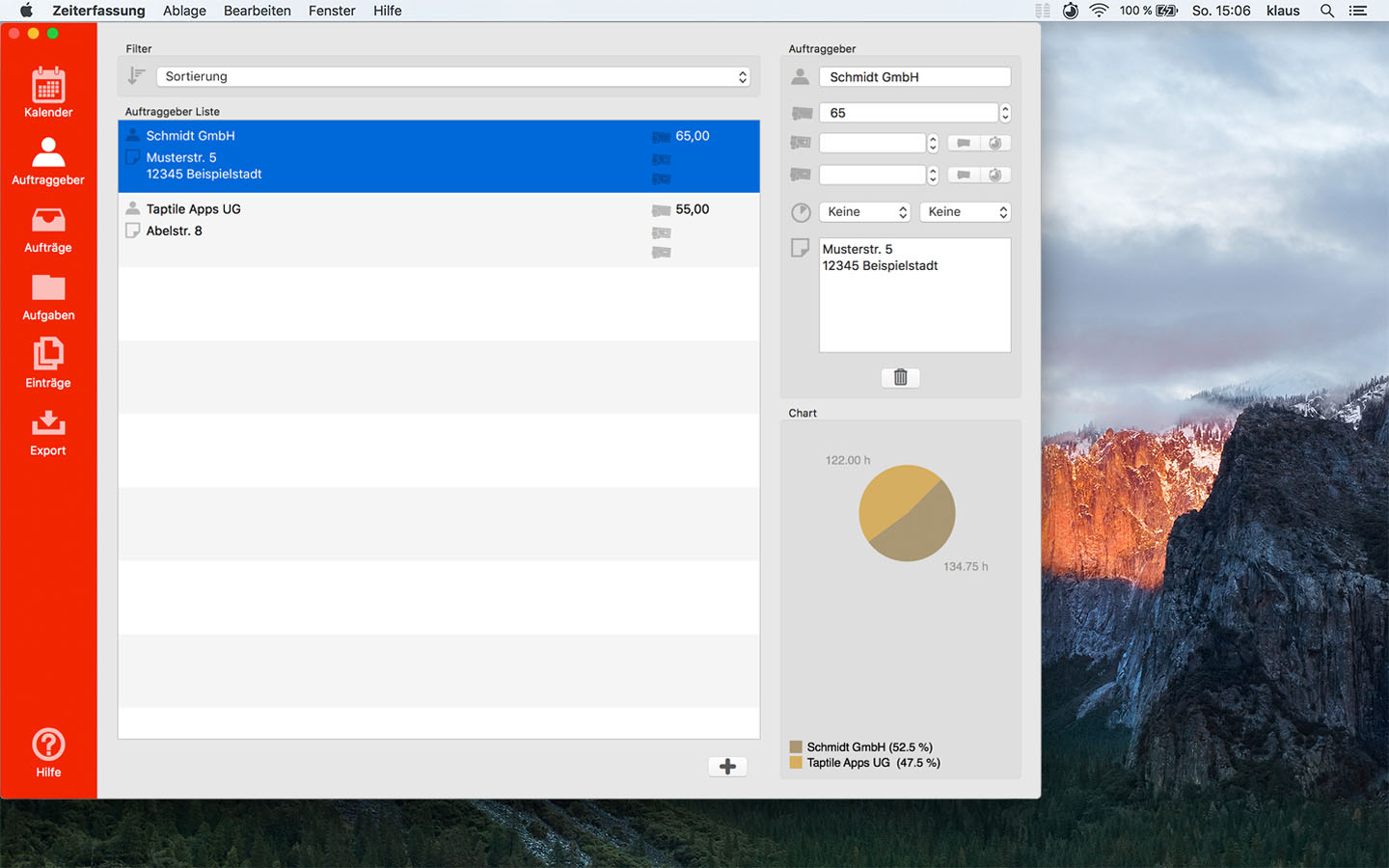1389x868 pixels.
Task: Click the sort order icon beside Sortierung
Action: (x=136, y=76)
